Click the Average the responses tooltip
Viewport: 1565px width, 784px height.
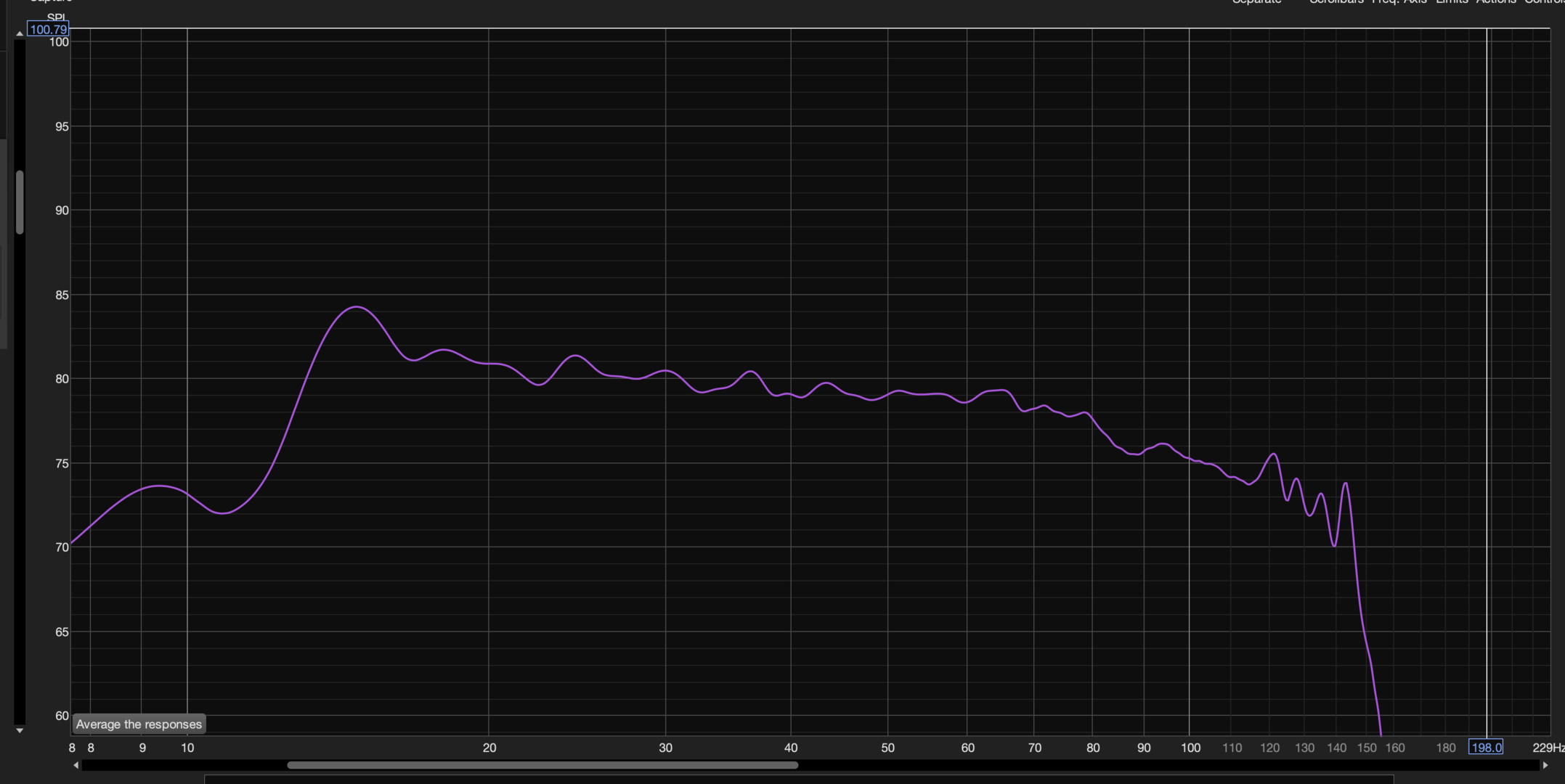click(x=139, y=724)
